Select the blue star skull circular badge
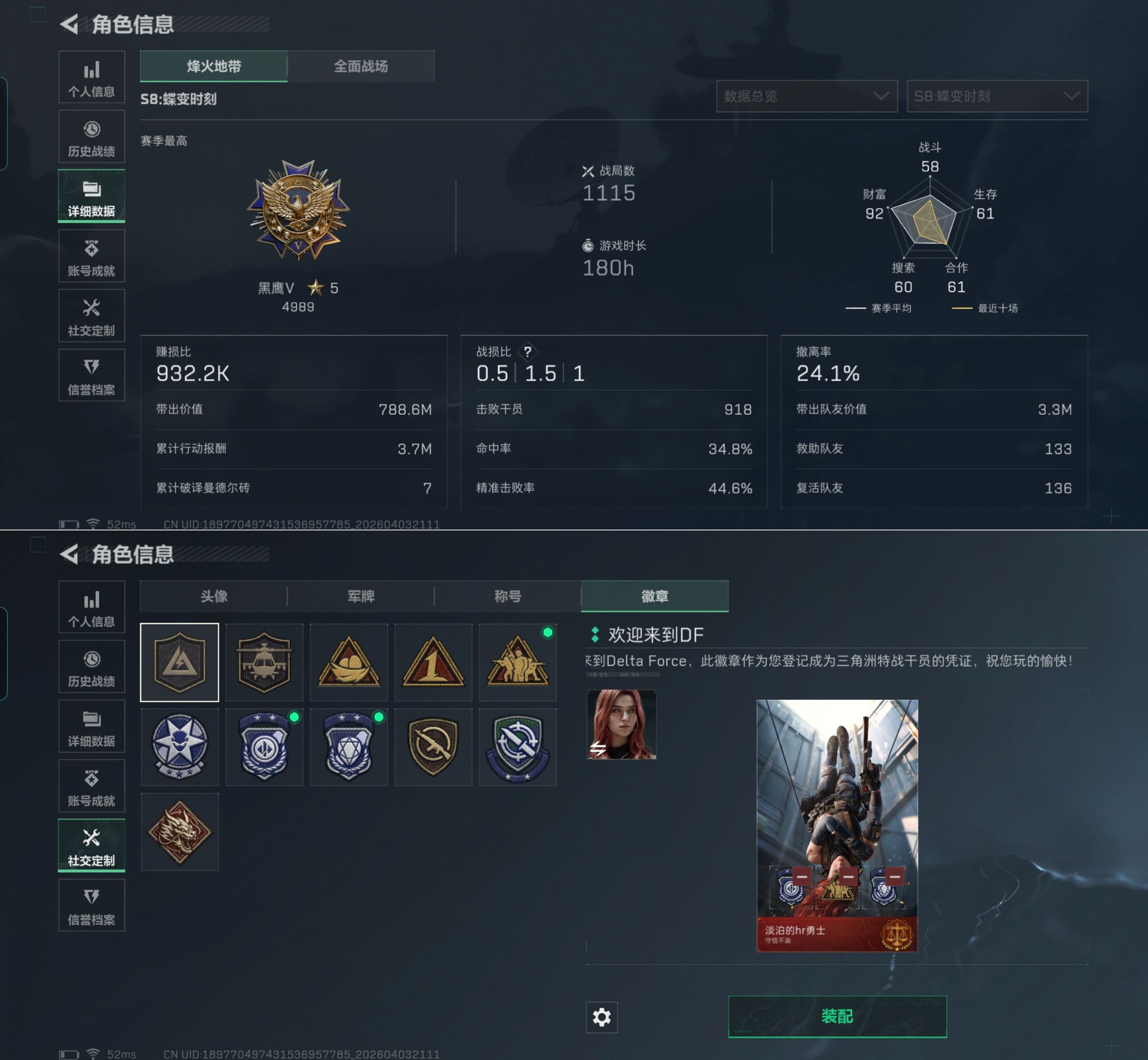The height and width of the screenshot is (1060, 1148). pyautogui.click(x=180, y=747)
